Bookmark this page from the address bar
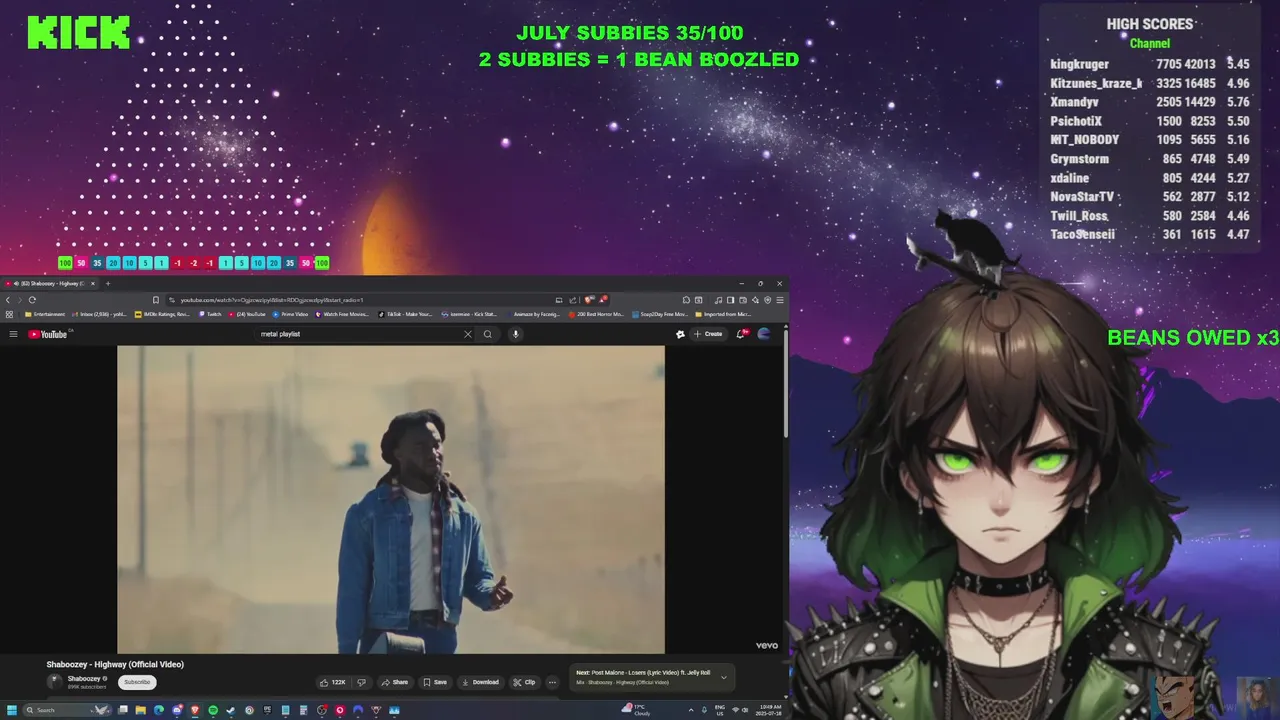Screen dimensions: 1280x720 (x=156, y=300)
